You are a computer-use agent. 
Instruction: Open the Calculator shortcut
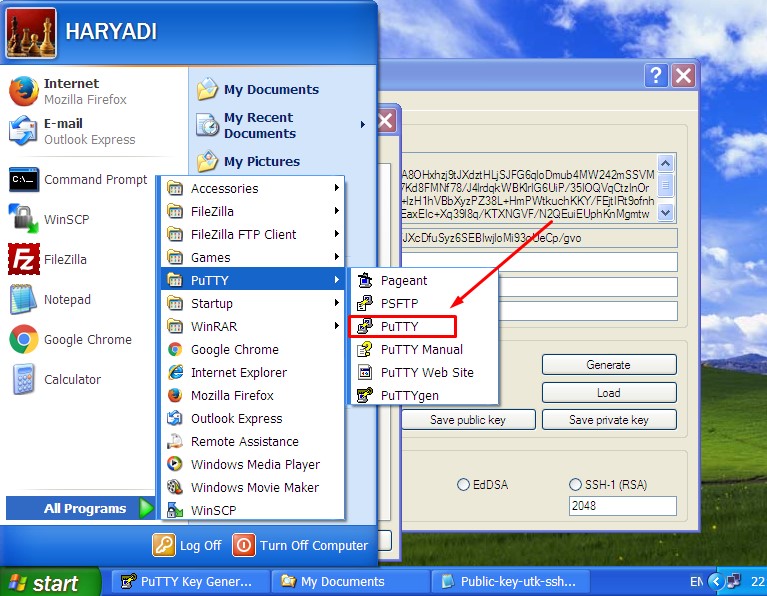click(x=72, y=379)
